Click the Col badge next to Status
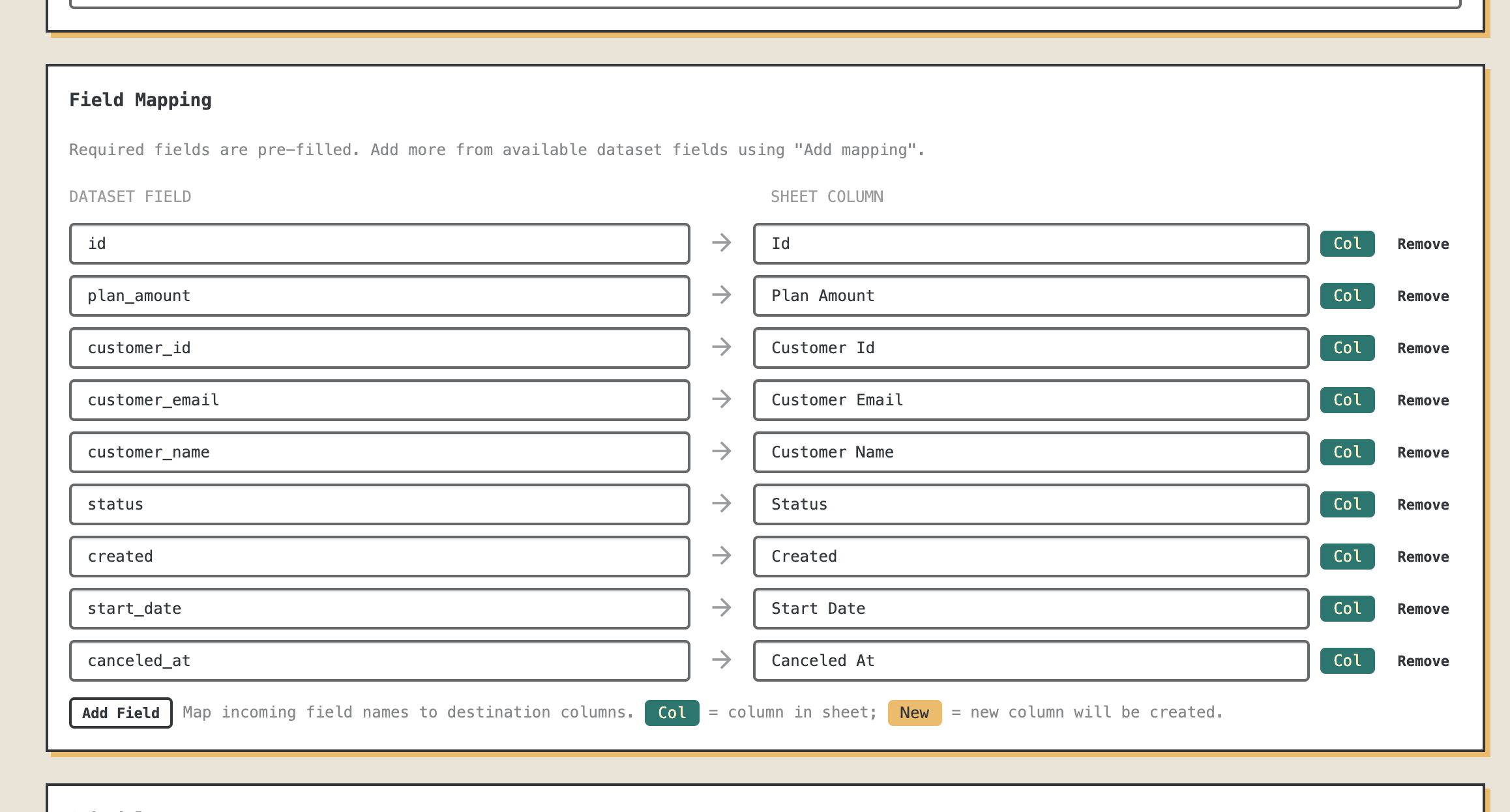The image size is (1510, 812). coord(1347,504)
